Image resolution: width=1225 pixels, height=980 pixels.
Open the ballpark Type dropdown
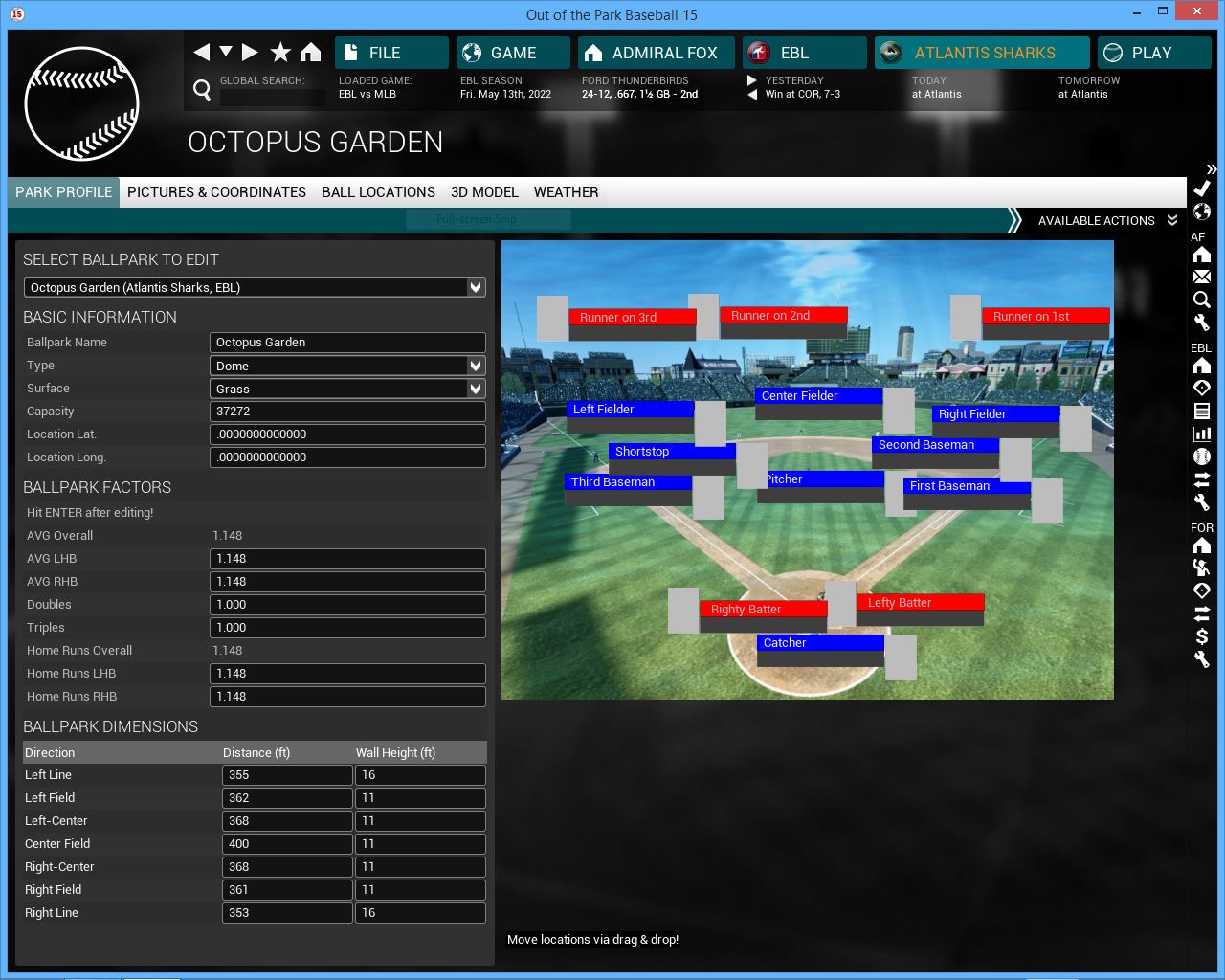click(x=347, y=366)
